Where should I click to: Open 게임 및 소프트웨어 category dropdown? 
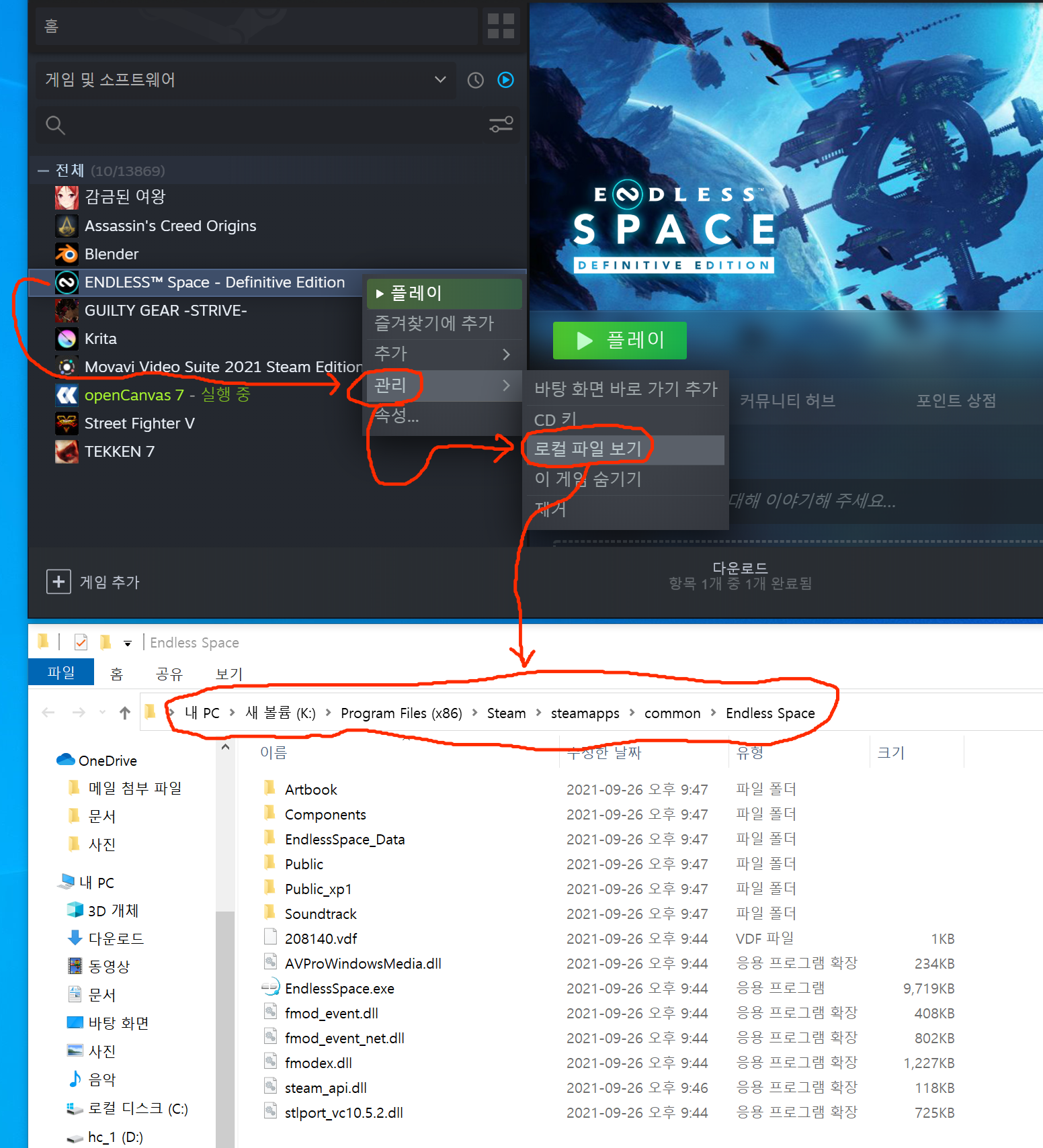pos(246,81)
